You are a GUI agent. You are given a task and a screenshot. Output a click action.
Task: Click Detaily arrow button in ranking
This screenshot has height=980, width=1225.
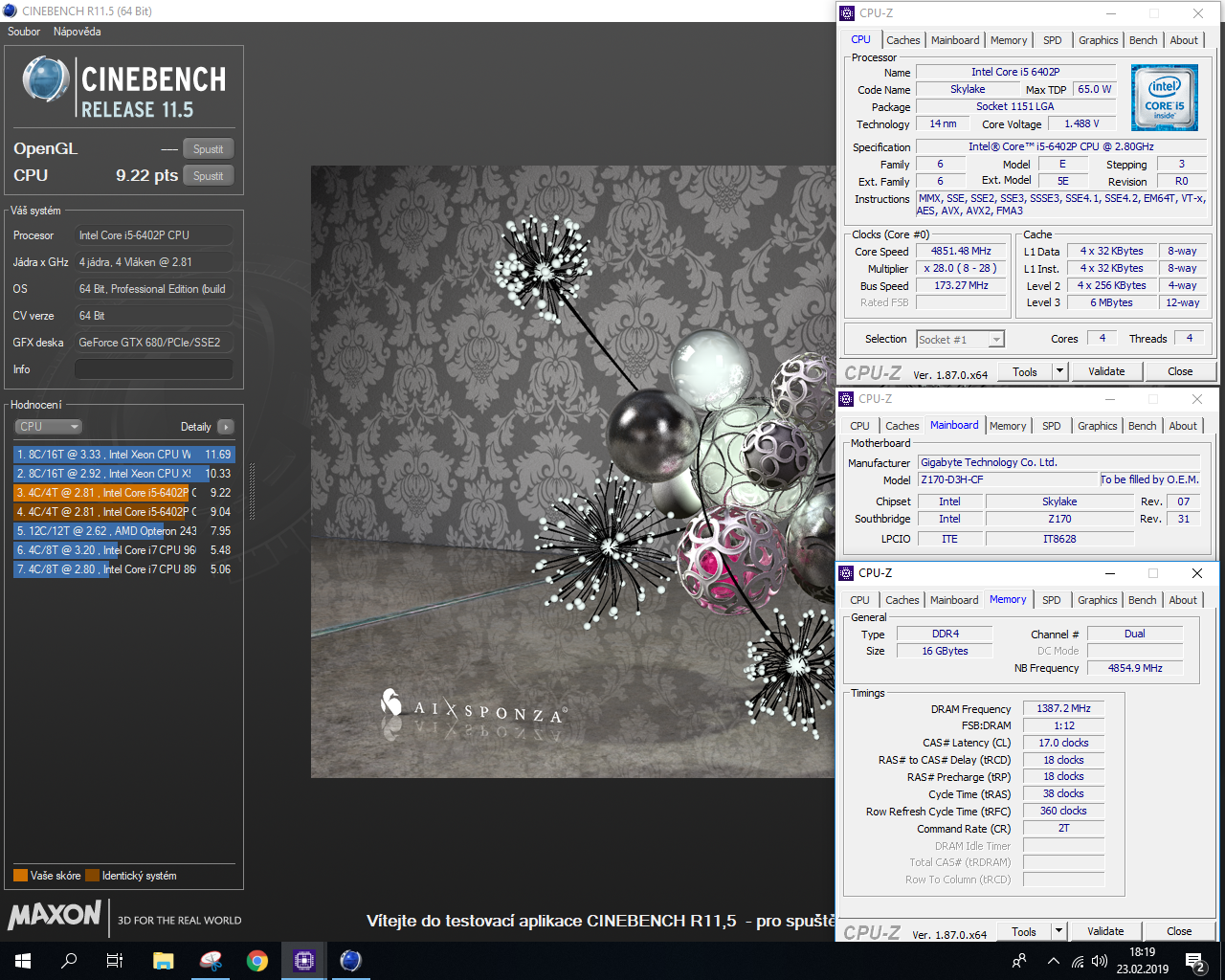[226, 427]
